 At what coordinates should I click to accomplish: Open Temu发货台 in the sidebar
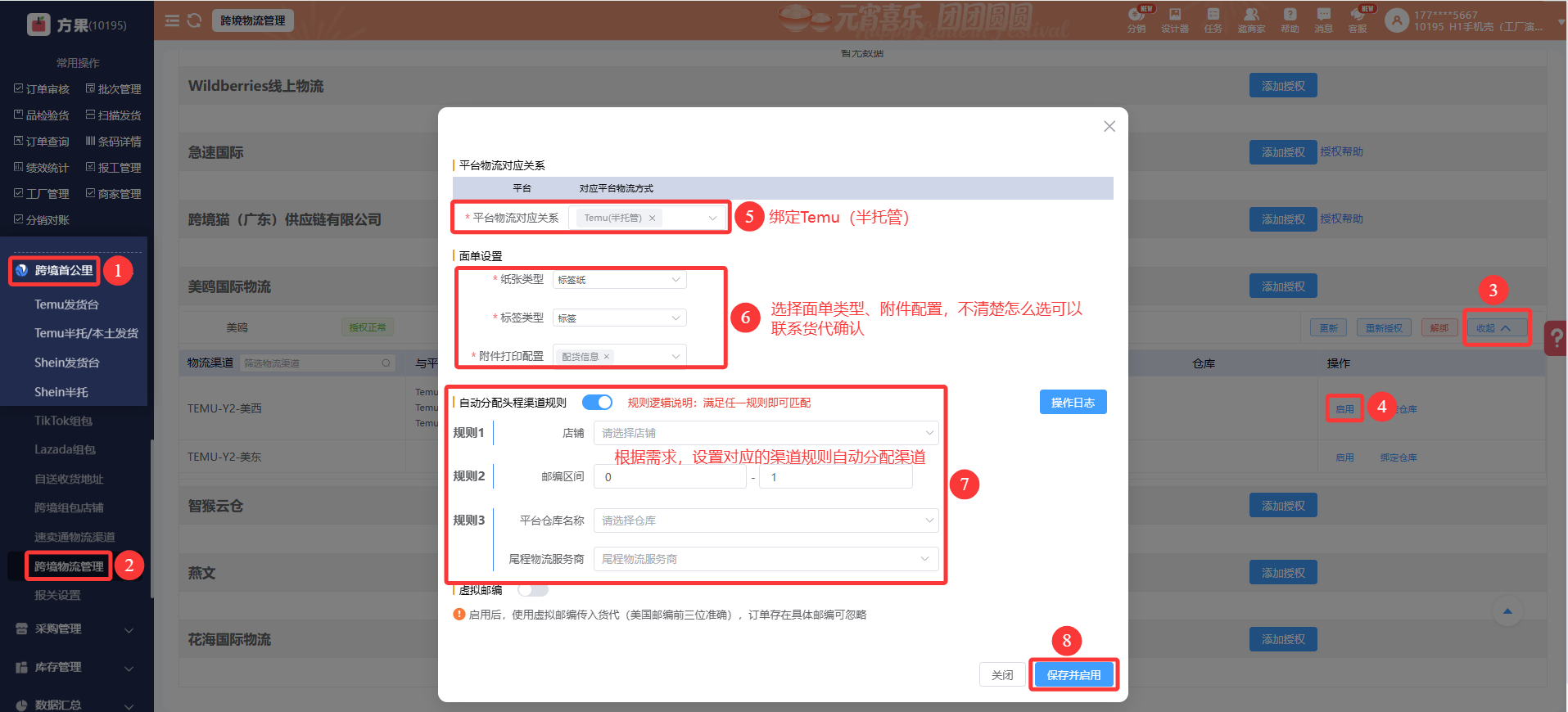click(66, 304)
